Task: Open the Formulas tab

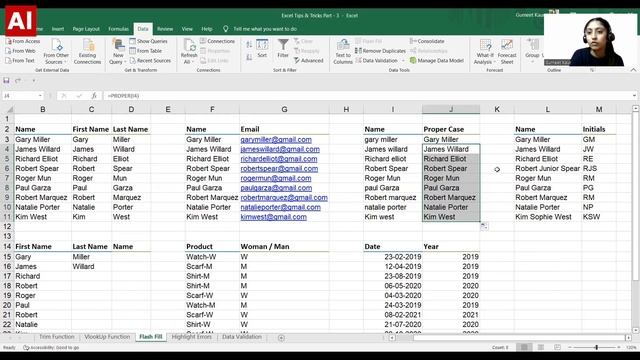Action: pos(118,29)
